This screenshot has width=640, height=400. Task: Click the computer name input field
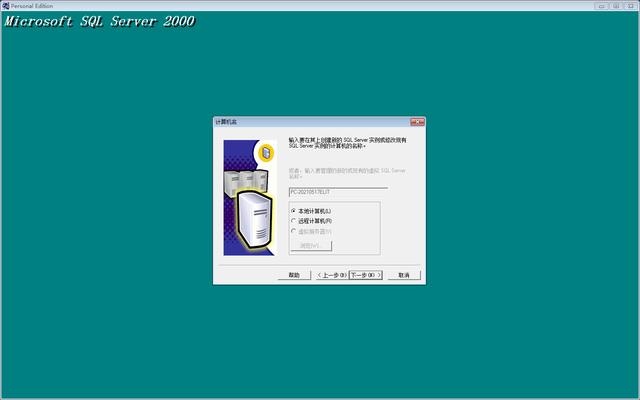pyautogui.click(x=338, y=192)
